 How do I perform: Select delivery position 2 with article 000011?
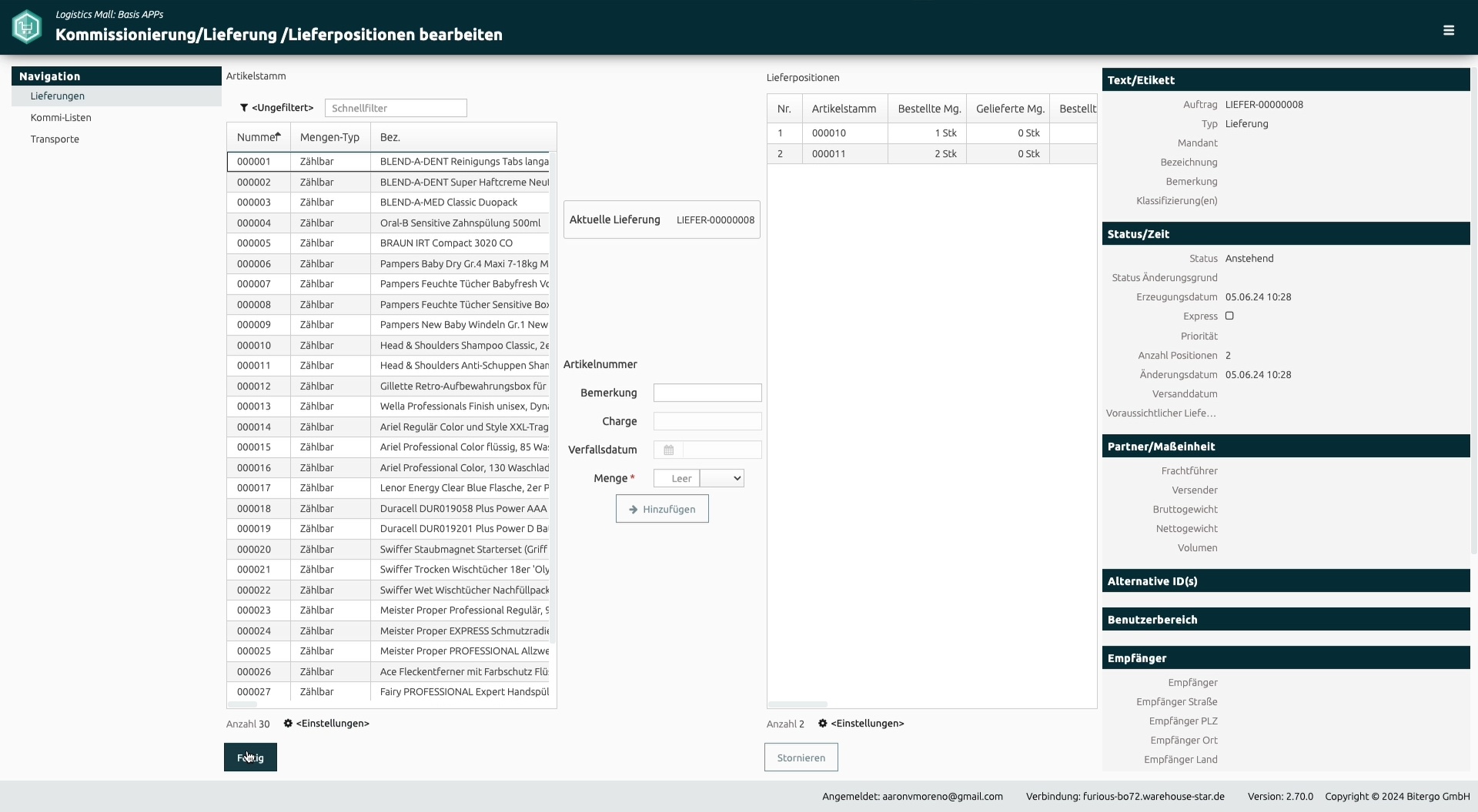pos(931,154)
